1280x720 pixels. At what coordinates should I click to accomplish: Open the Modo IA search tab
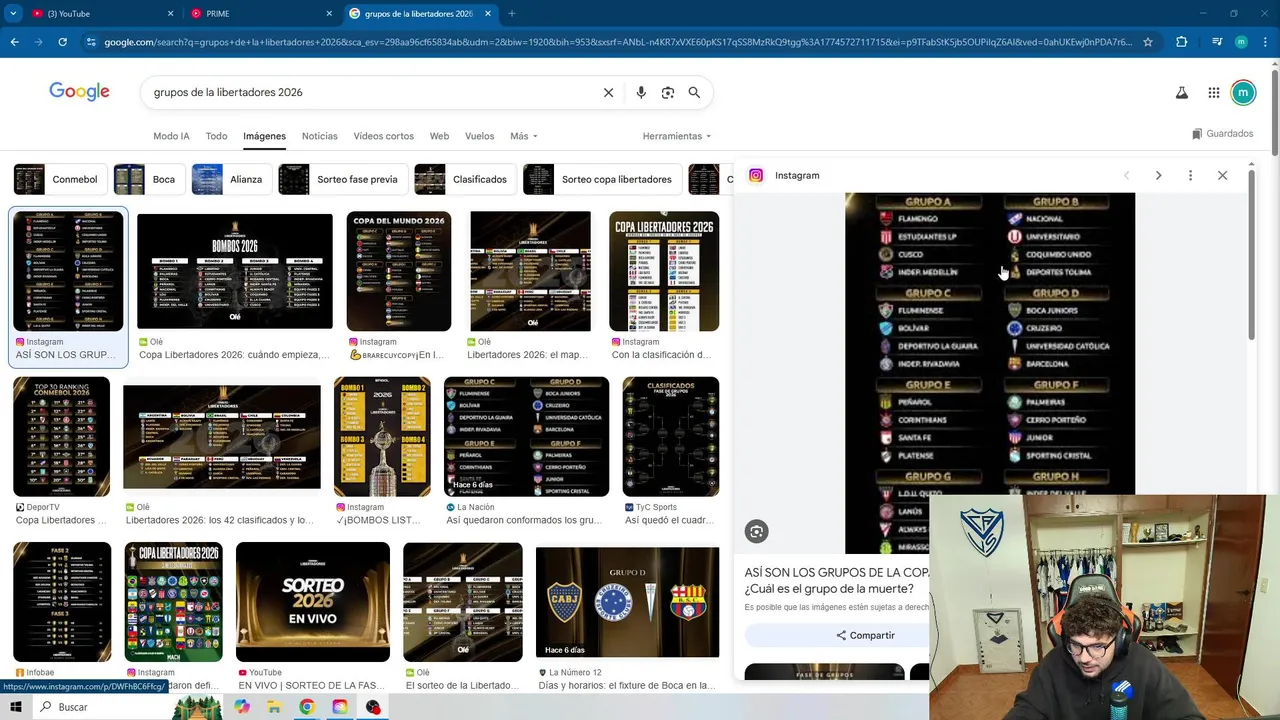pyautogui.click(x=171, y=136)
